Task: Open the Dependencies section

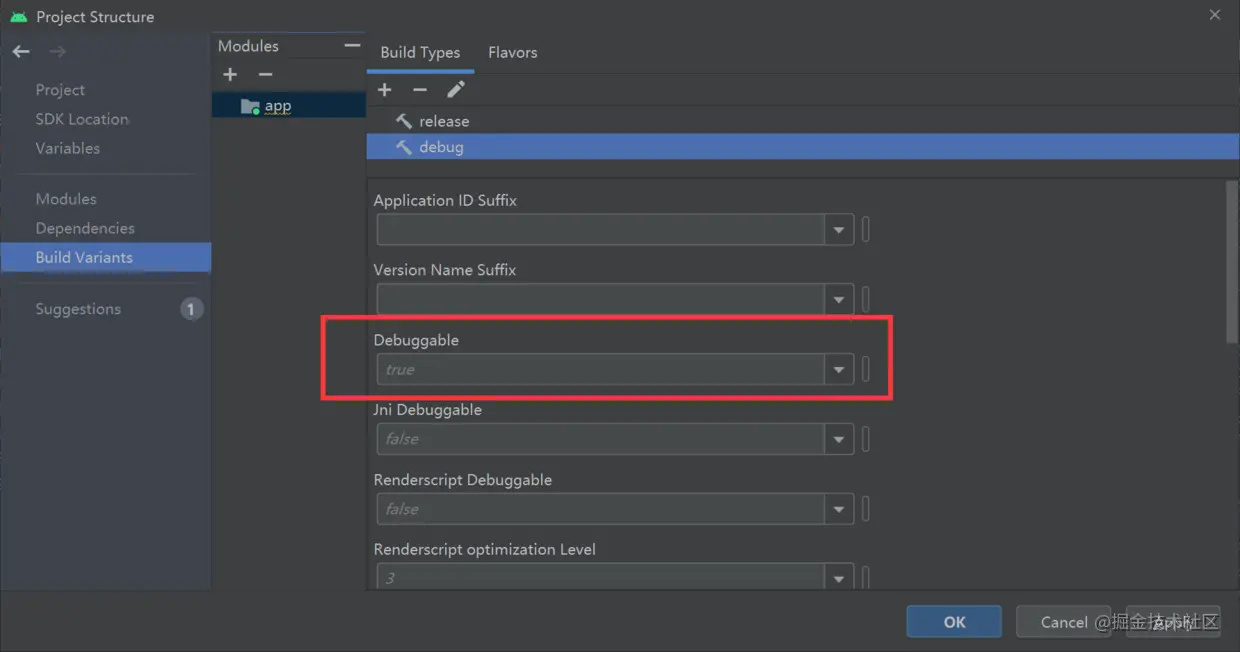Action: pyautogui.click(x=85, y=228)
